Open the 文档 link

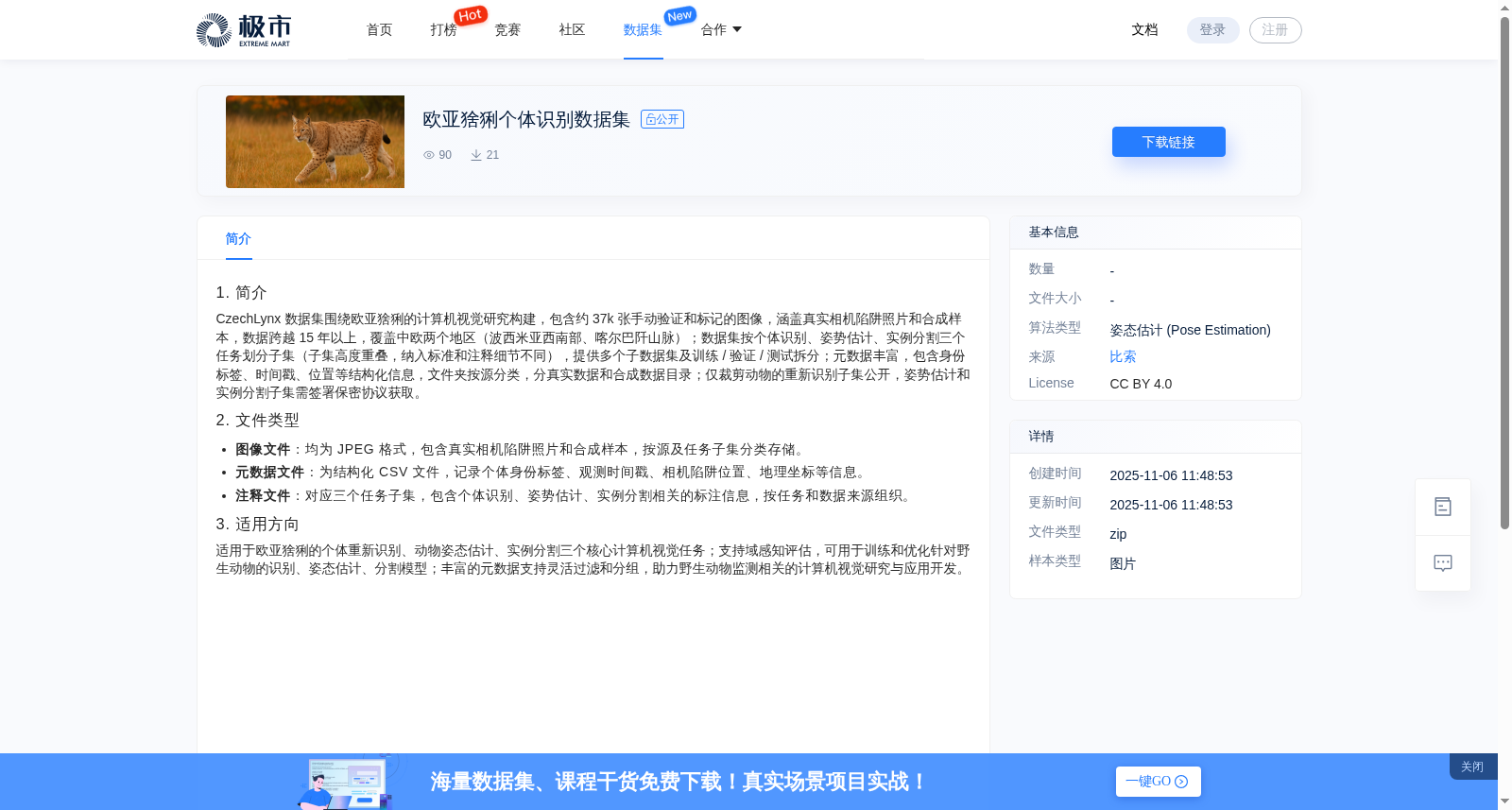(x=1144, y=30)
